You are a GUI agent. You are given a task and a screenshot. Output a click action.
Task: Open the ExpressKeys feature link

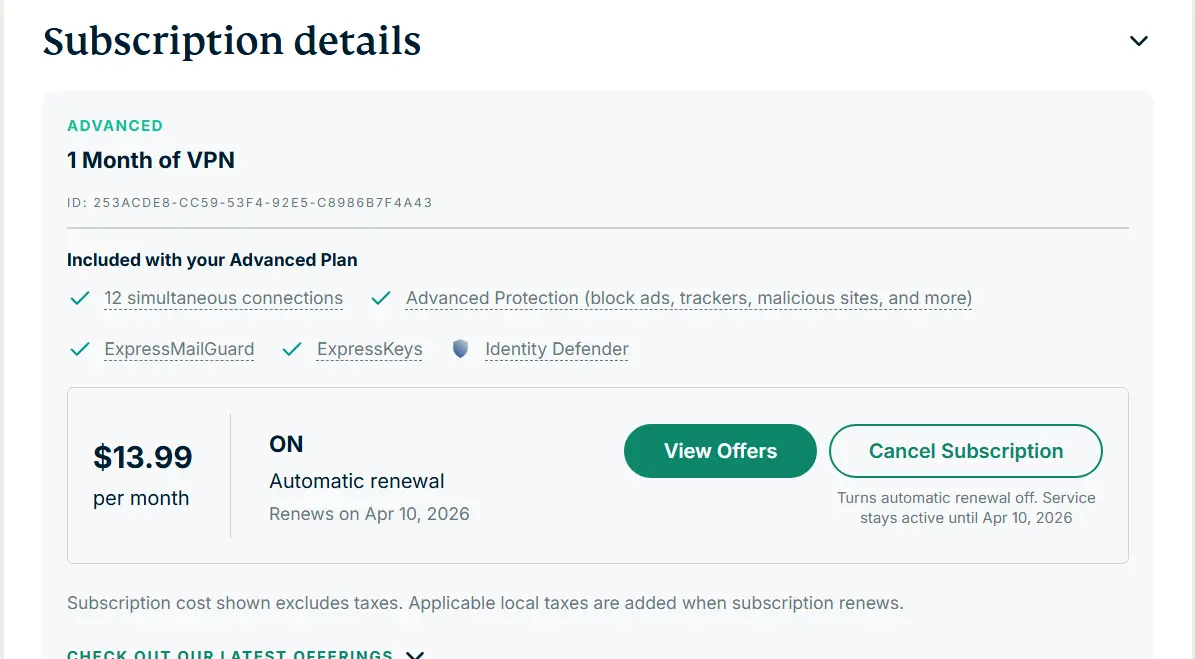click(x=370, y=349)
